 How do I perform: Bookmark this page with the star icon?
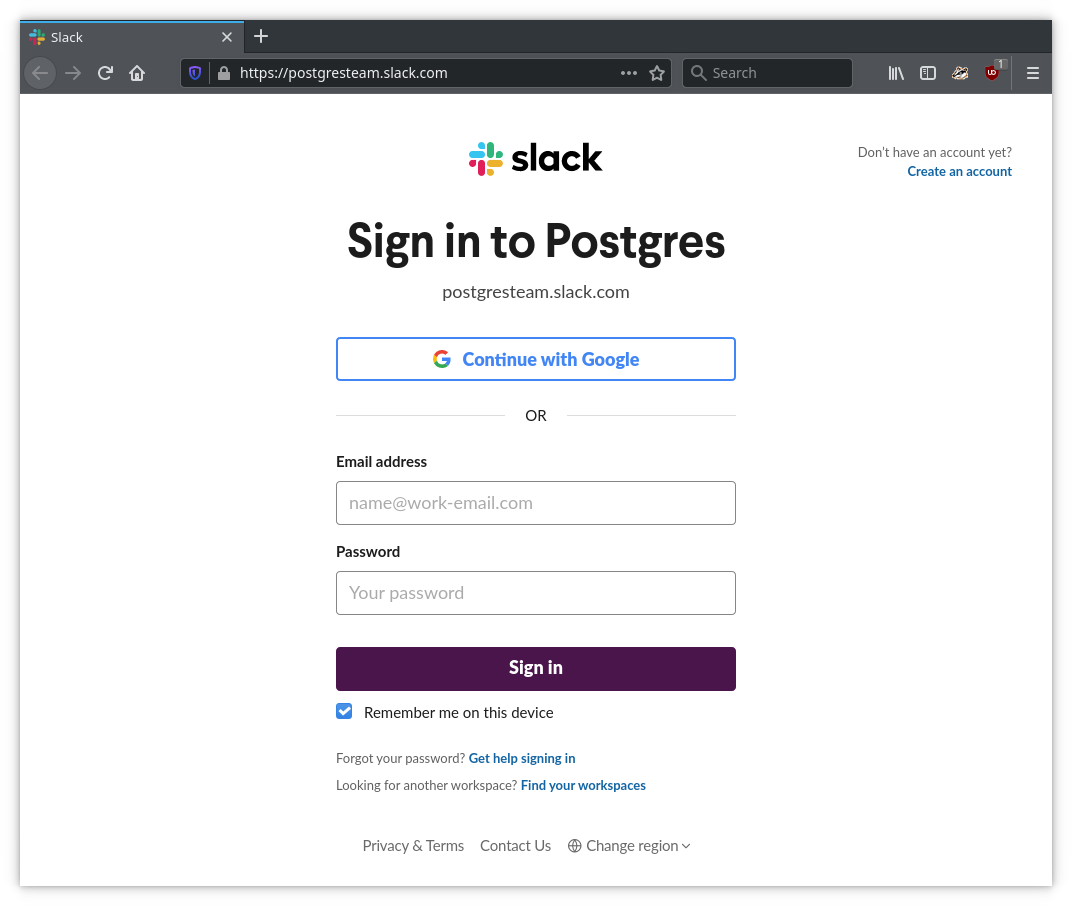[657, 73]
